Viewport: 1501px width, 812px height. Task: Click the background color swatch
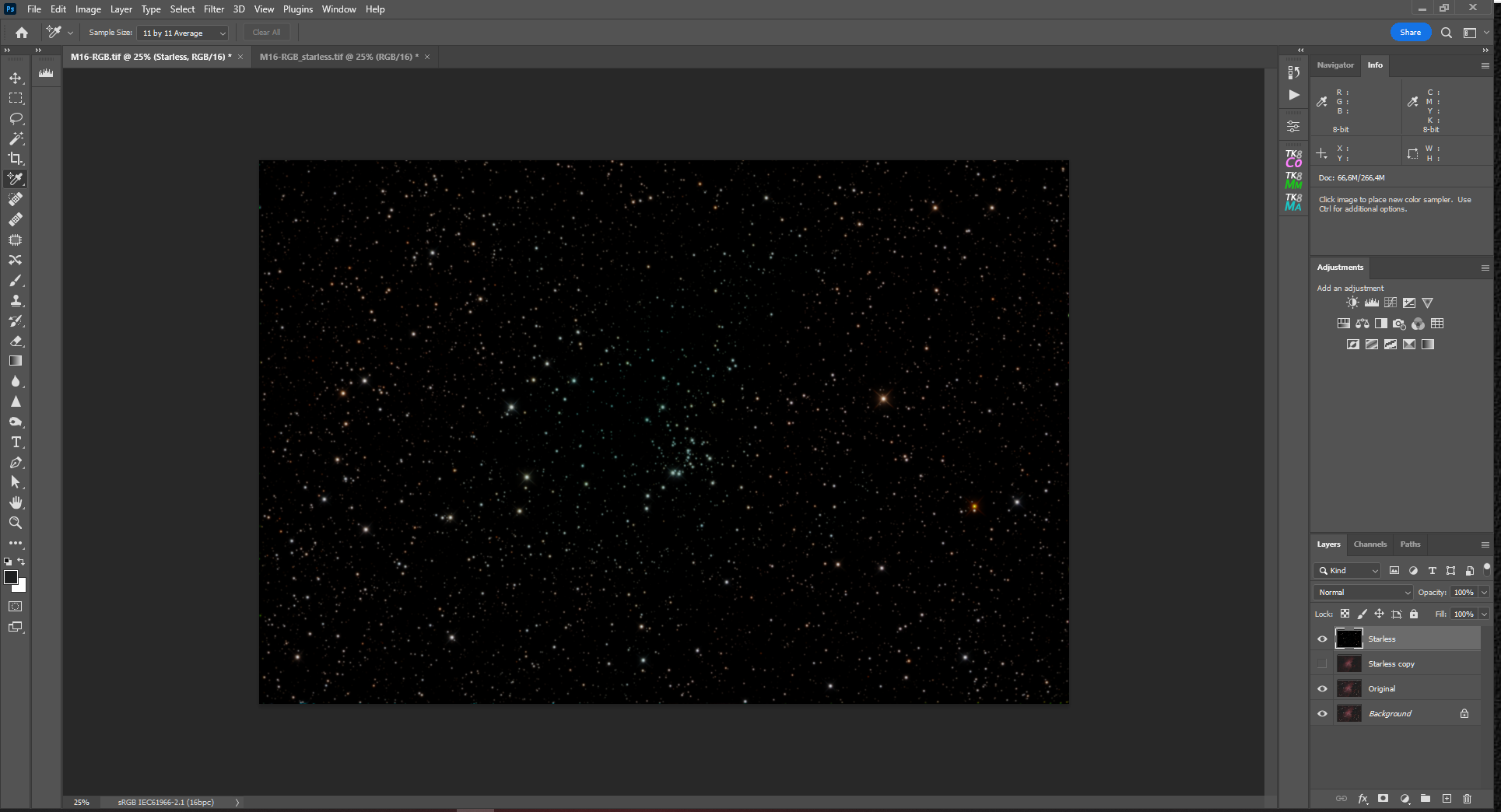point(21,587)
